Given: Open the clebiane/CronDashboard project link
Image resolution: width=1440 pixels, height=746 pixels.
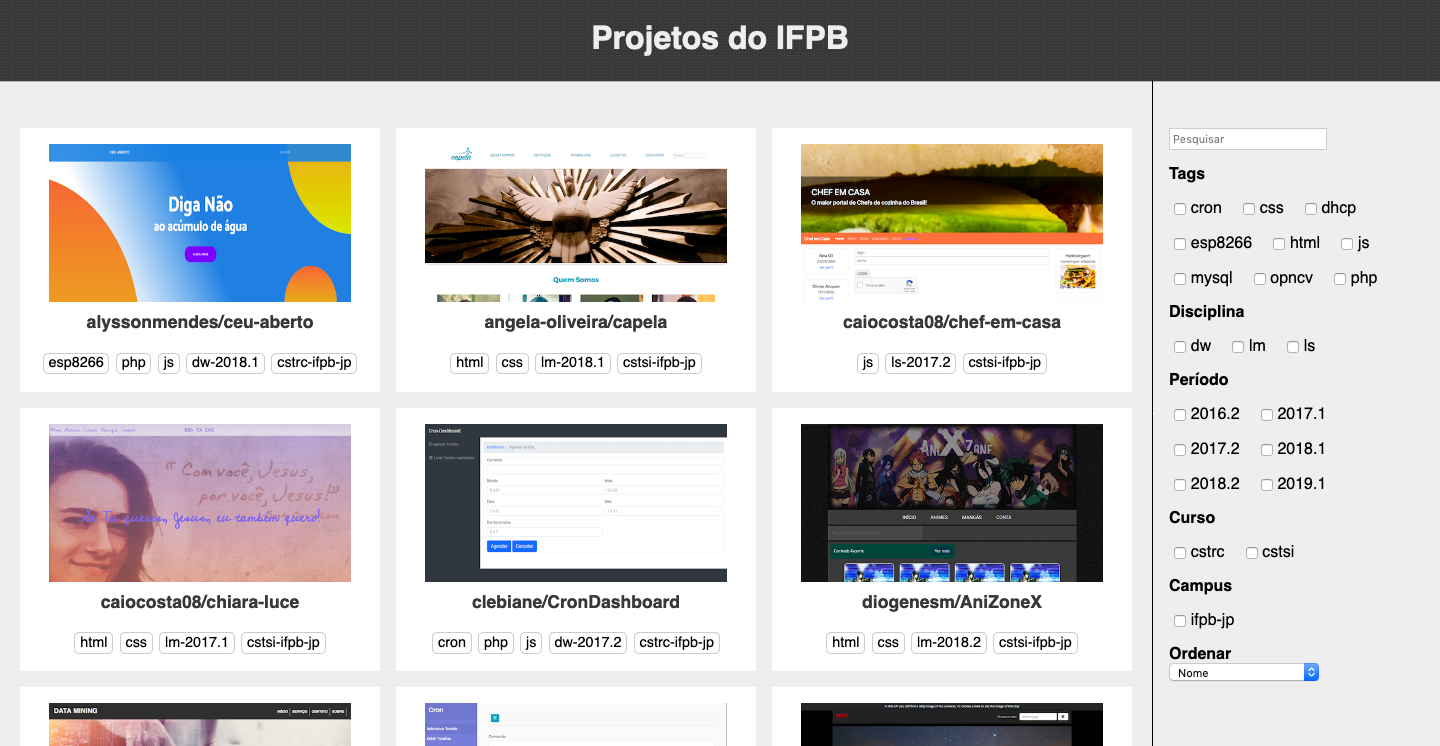Looking at the screenshot, I should pos(575,602).
